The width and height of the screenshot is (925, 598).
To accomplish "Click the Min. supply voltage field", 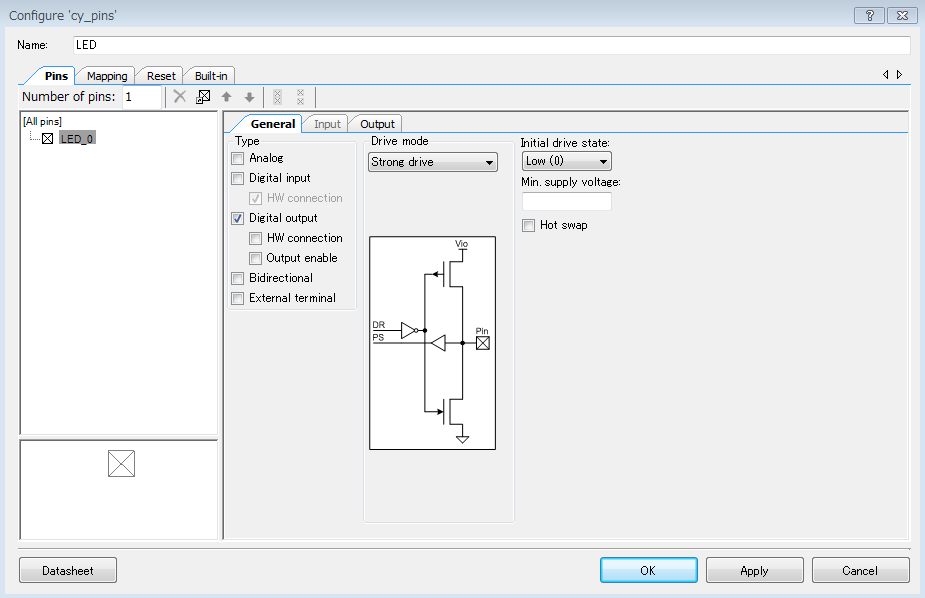I will click(x=566, y=201).
